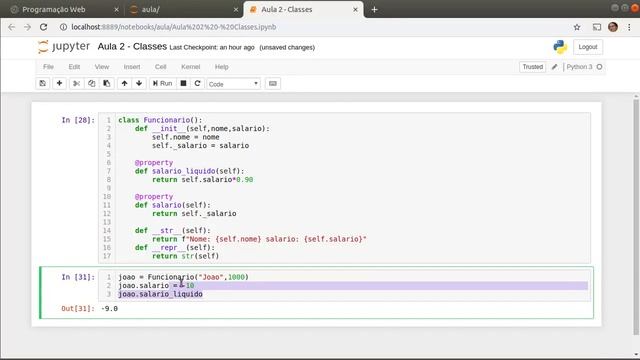Move selected cell down arrow
The width and height of the screenshot is (640, 360).
point(139,83)
